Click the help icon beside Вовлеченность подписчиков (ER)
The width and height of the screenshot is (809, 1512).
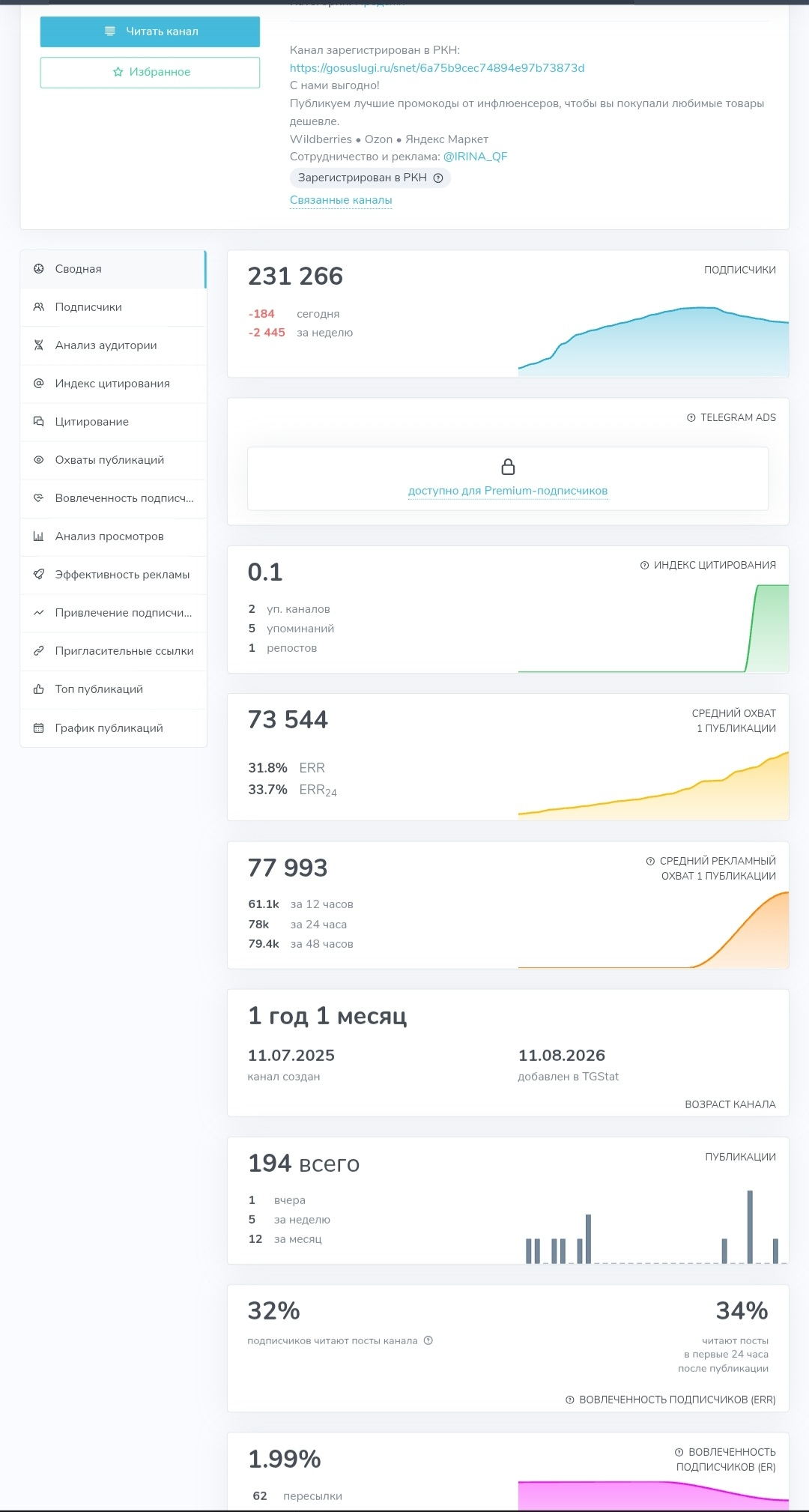[x=679, y=1452]
